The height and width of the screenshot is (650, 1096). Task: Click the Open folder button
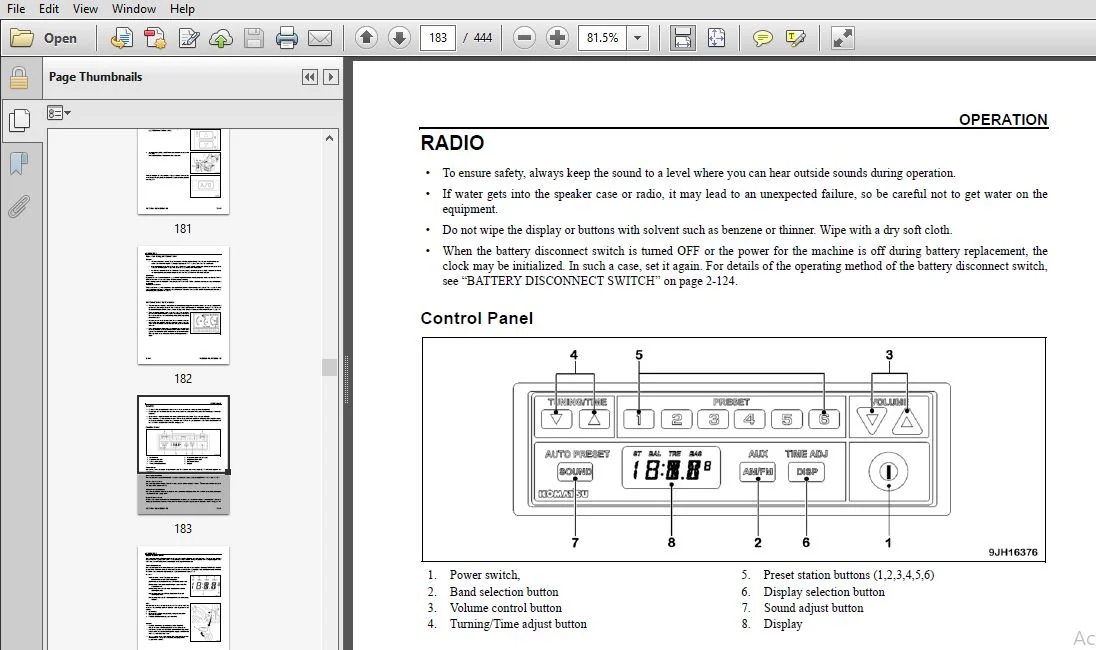point(43,38)
